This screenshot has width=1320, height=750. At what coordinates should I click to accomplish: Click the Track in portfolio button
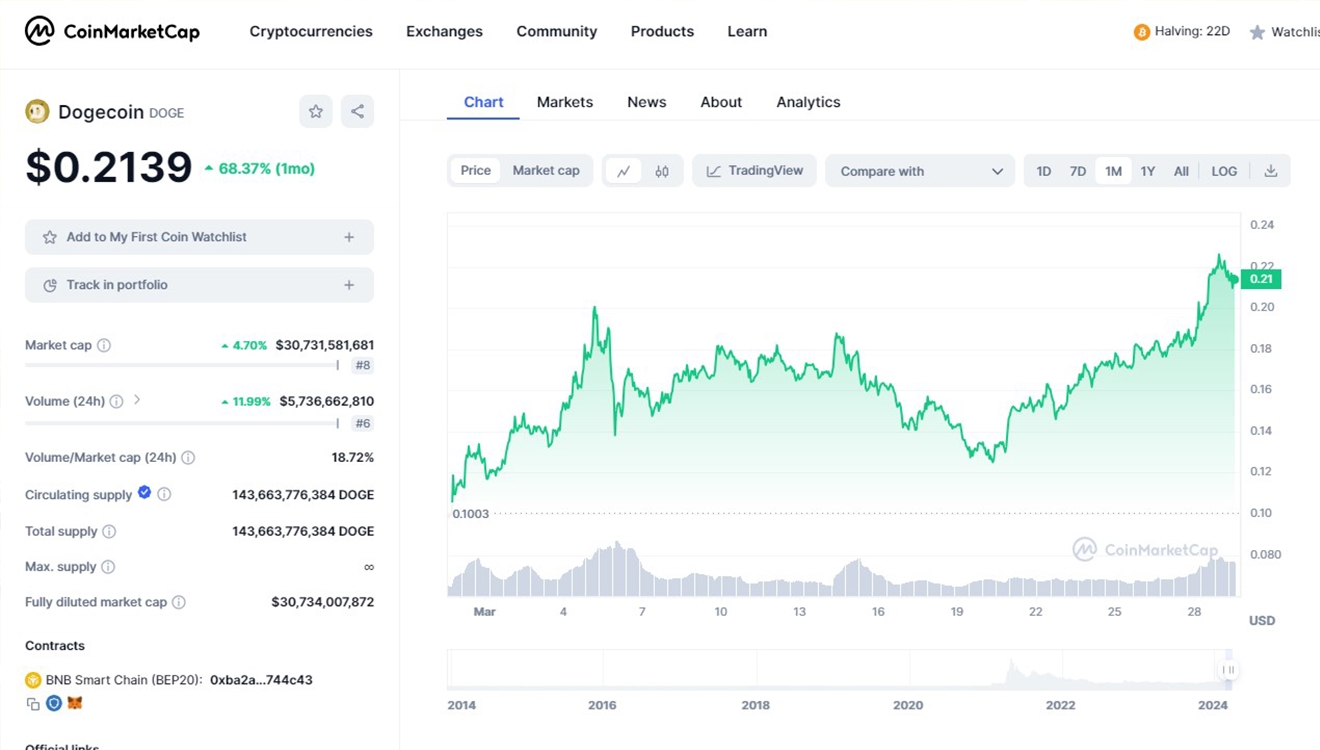pyautogui.click(x=199, y=285)
